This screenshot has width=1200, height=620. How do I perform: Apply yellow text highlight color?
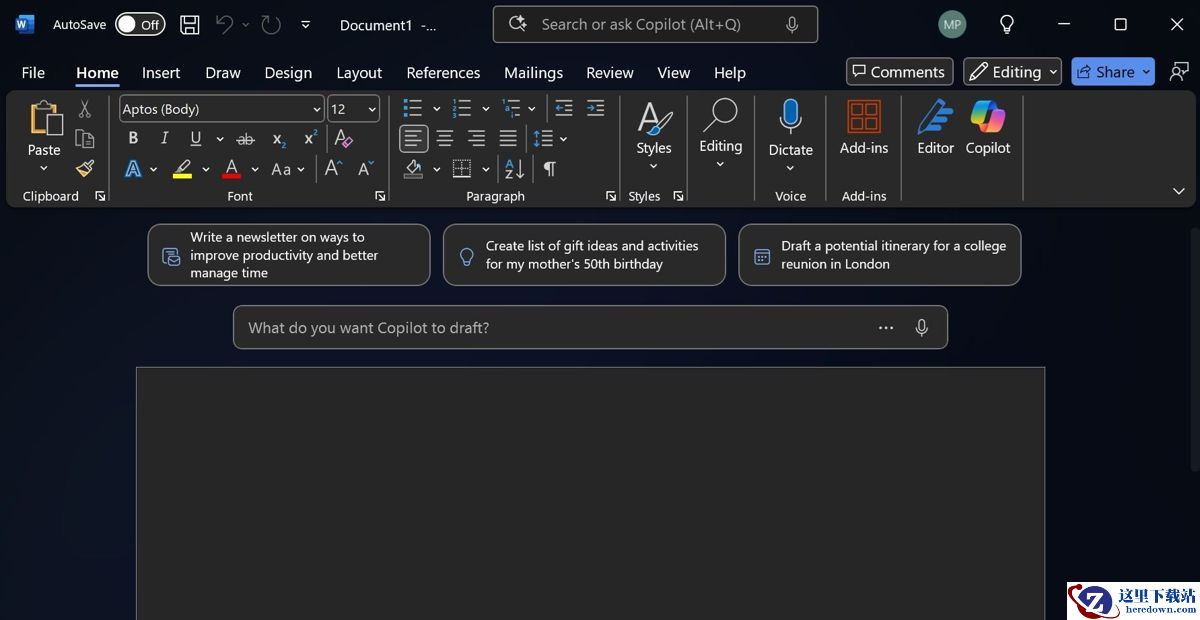[182, 169]
